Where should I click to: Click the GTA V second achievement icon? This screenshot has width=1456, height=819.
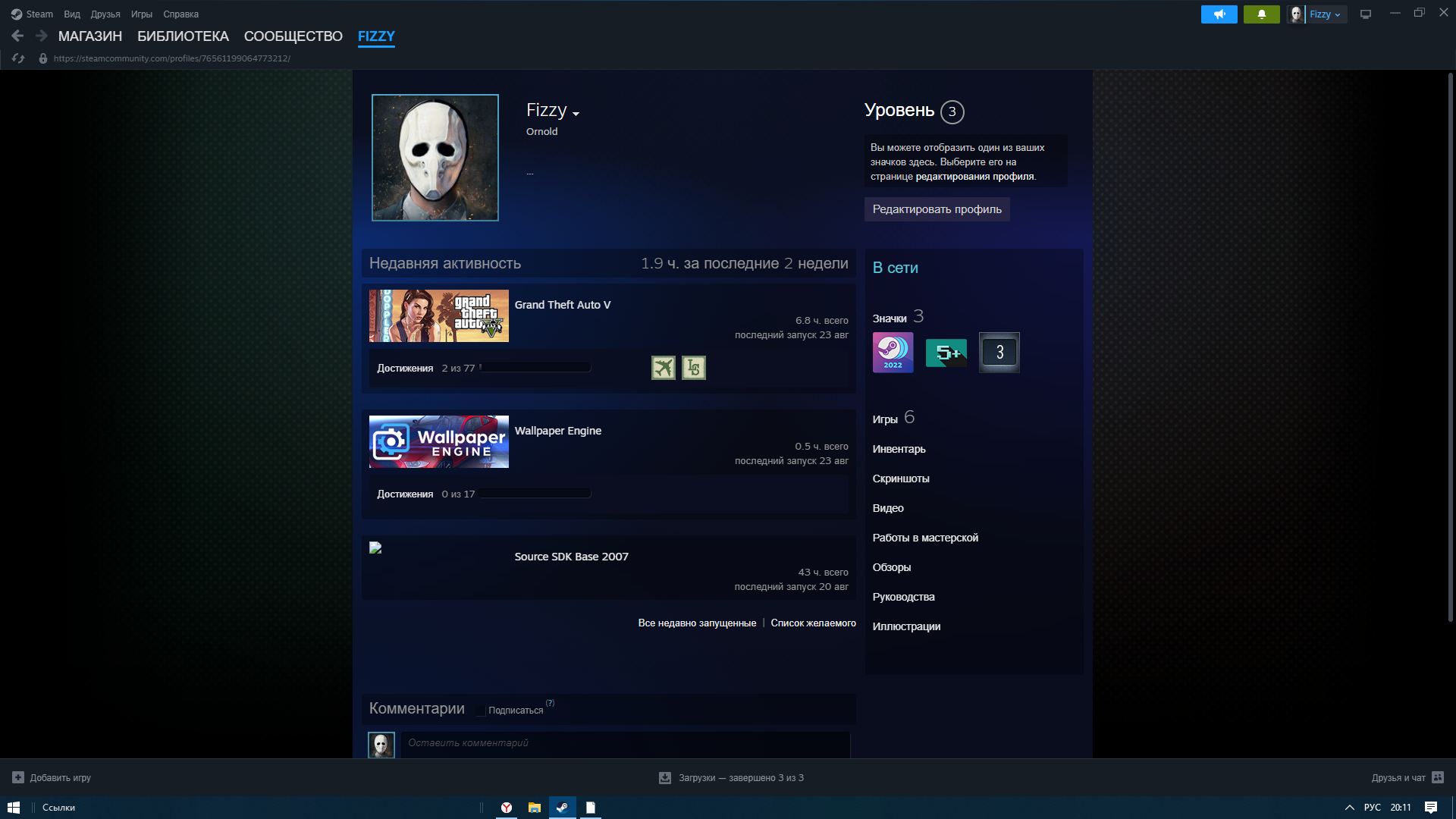[x=693, y=368]
